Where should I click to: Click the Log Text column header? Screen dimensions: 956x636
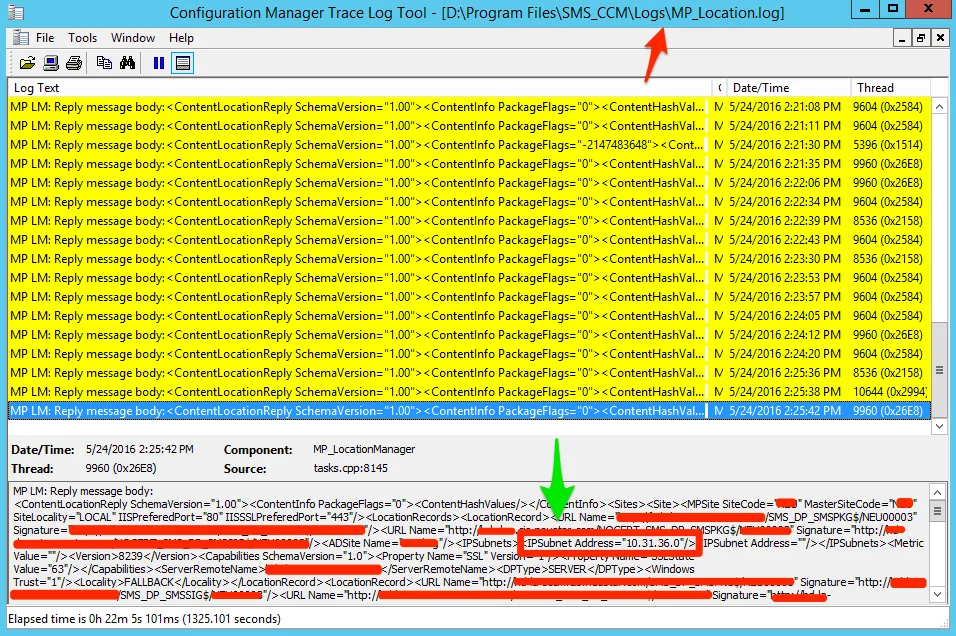click(359, 88)
